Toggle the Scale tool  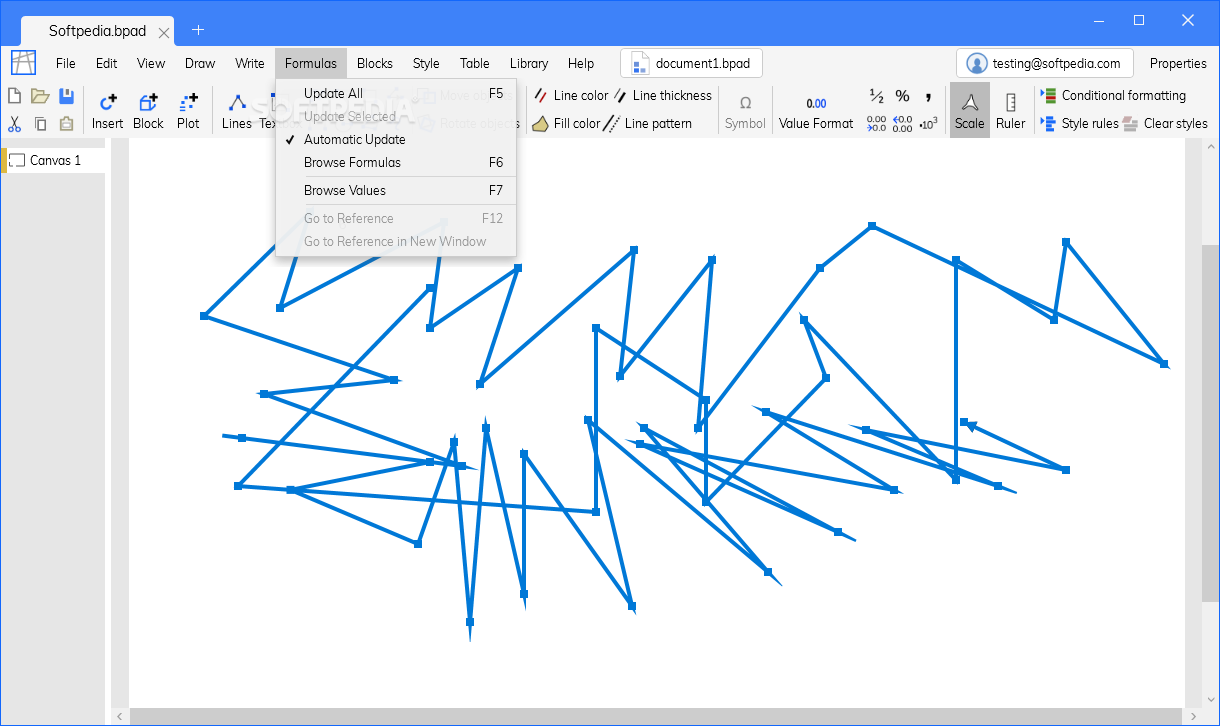(x=970, y=111)
